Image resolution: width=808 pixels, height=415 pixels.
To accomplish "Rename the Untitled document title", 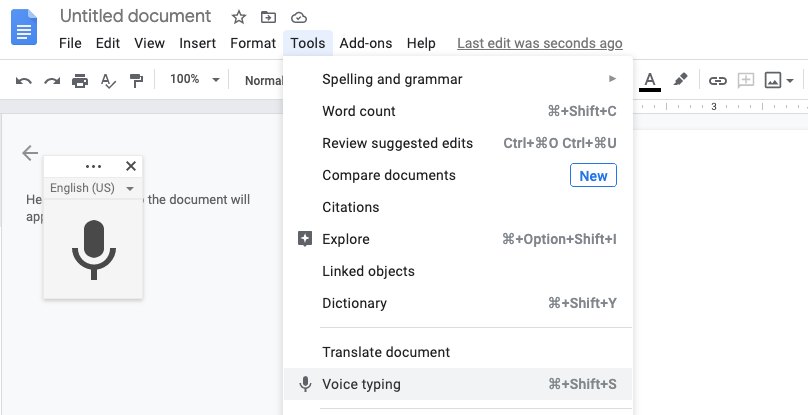I will [136, 16].
